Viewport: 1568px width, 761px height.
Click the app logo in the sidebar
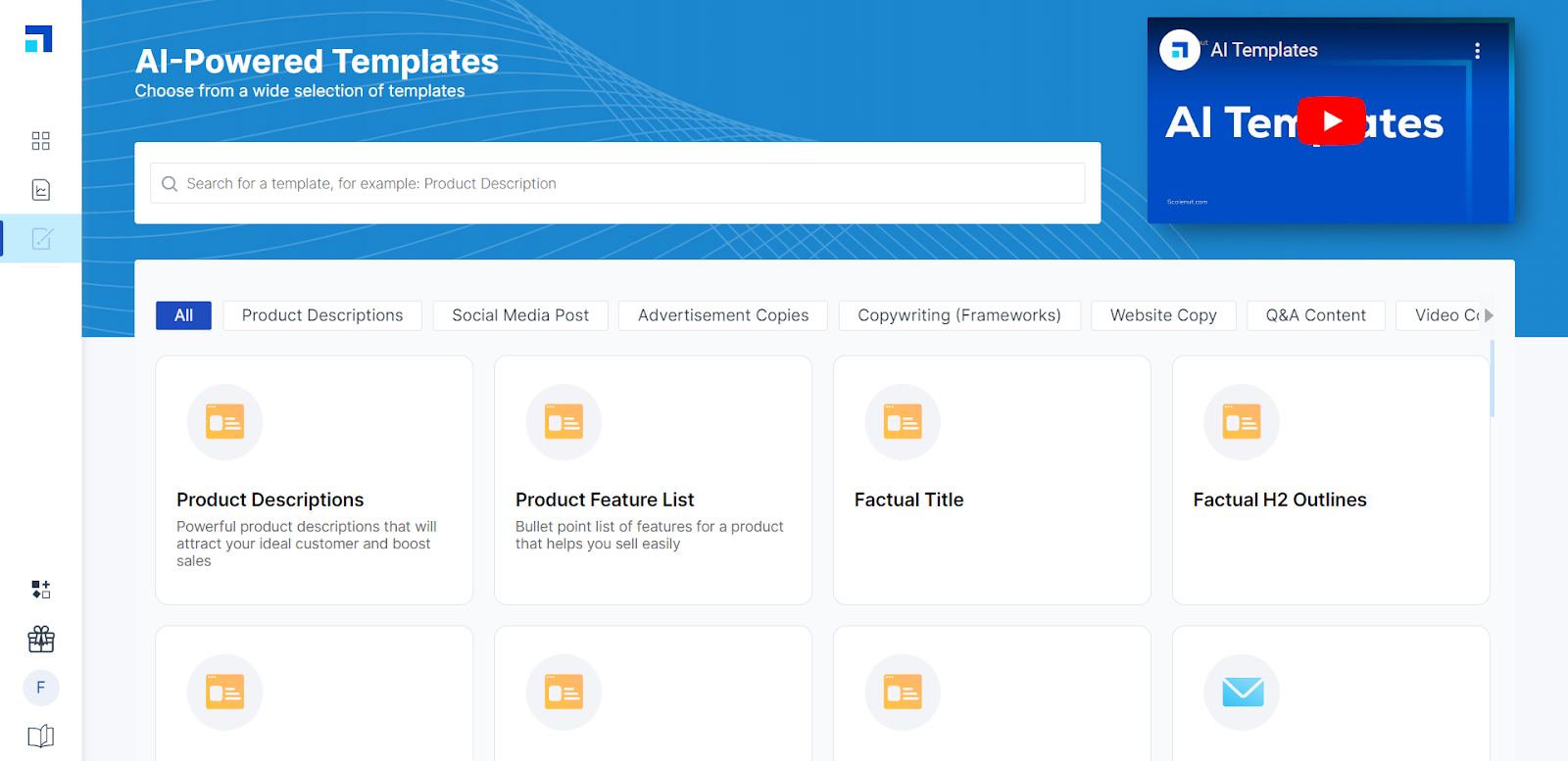[39, 39]
